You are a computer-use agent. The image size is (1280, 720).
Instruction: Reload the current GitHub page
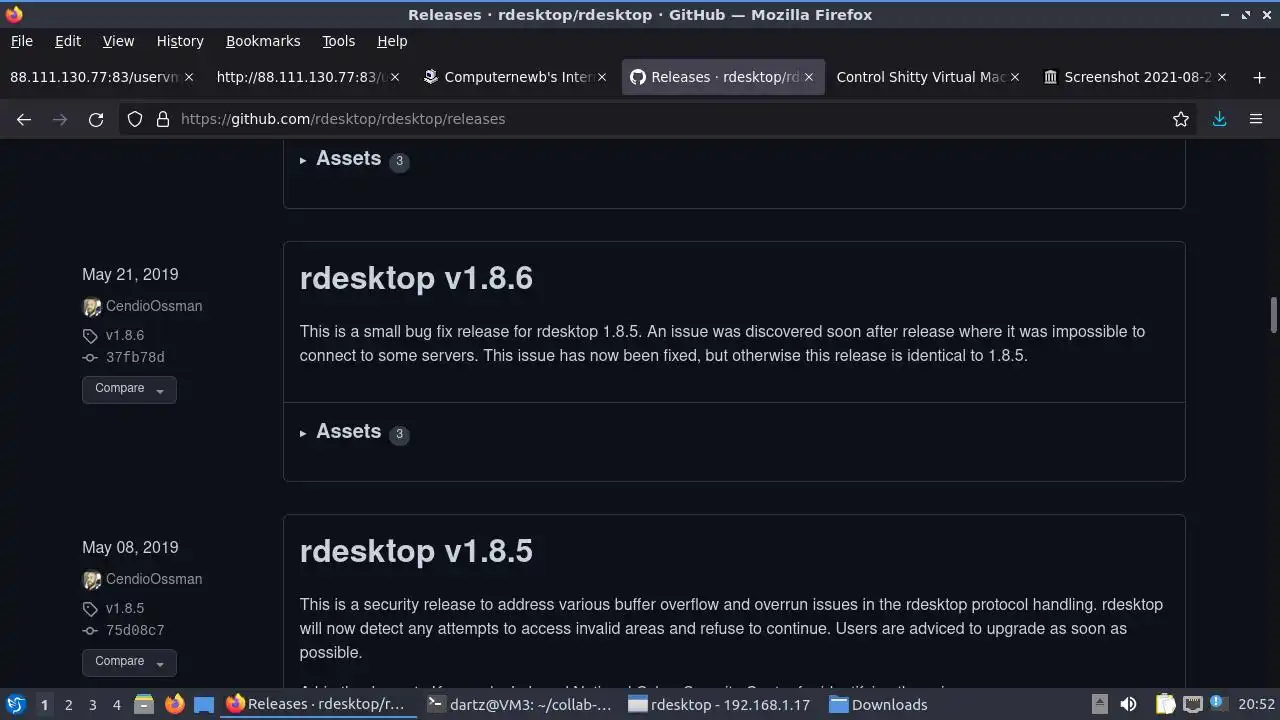point(96,119)
